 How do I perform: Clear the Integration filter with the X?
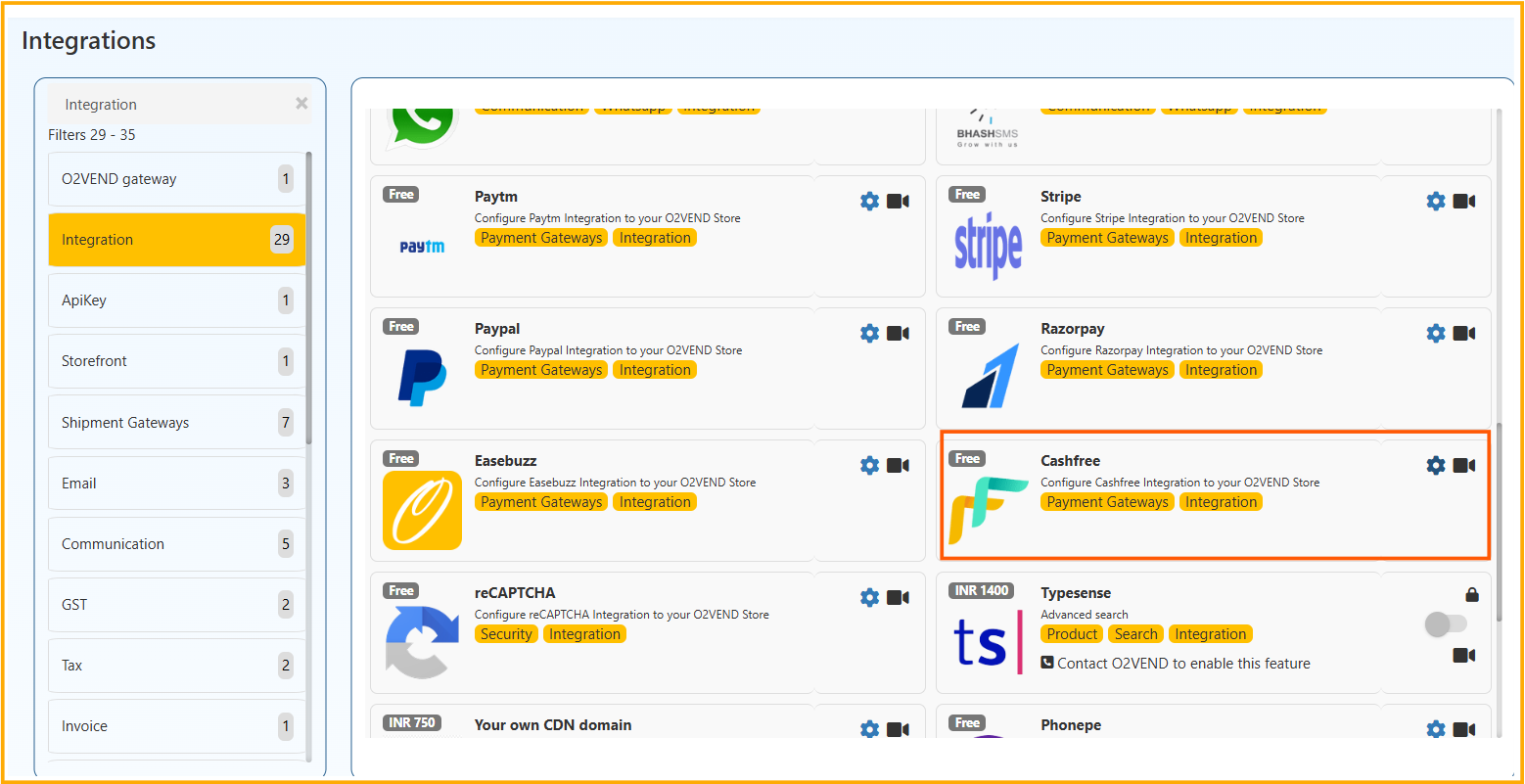point(301,104)
